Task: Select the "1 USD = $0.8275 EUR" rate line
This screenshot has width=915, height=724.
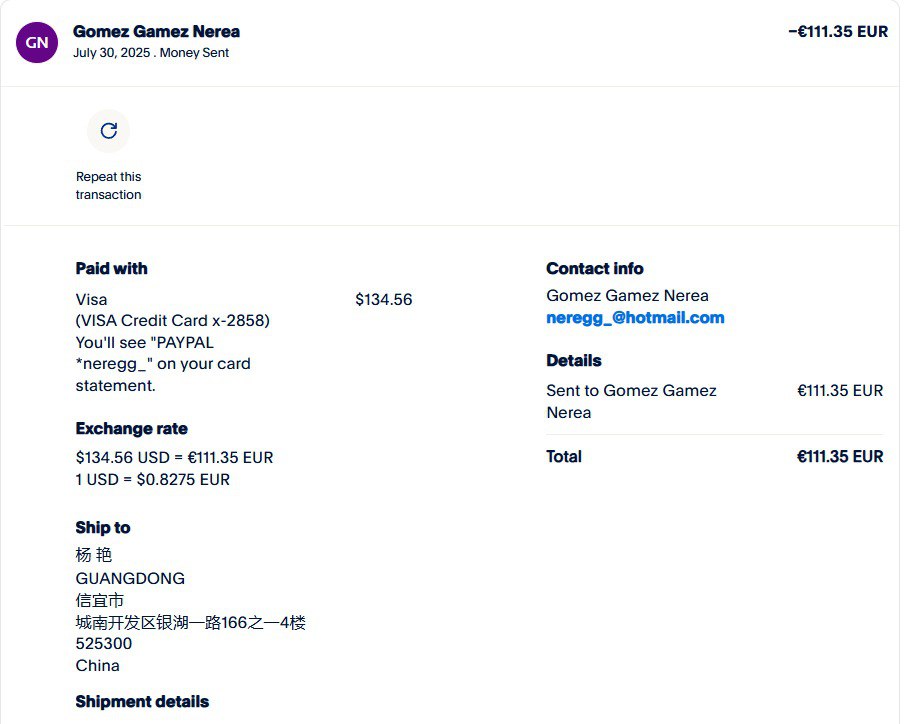Action: [x=152, y=480]
